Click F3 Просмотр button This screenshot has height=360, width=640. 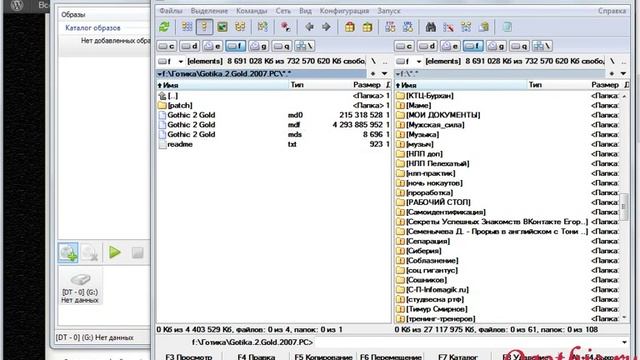(189, 357)
